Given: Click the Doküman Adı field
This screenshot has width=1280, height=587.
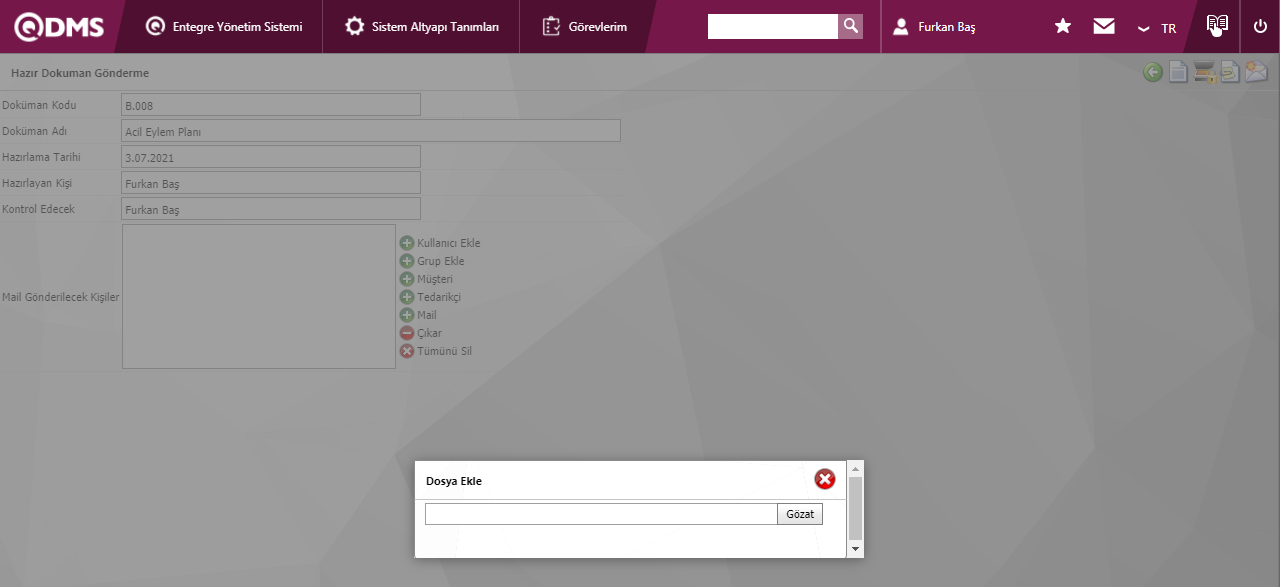Looking at the screenshot, I should (x=370, y=131).
